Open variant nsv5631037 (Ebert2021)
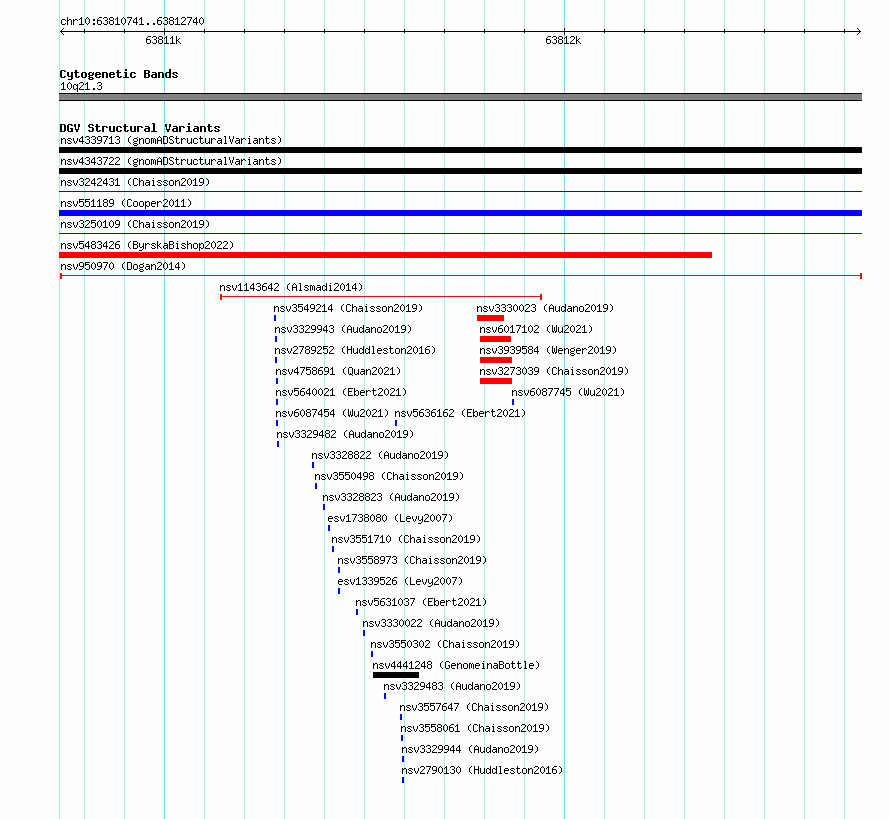The image size is (890, 819). (421, 602)
